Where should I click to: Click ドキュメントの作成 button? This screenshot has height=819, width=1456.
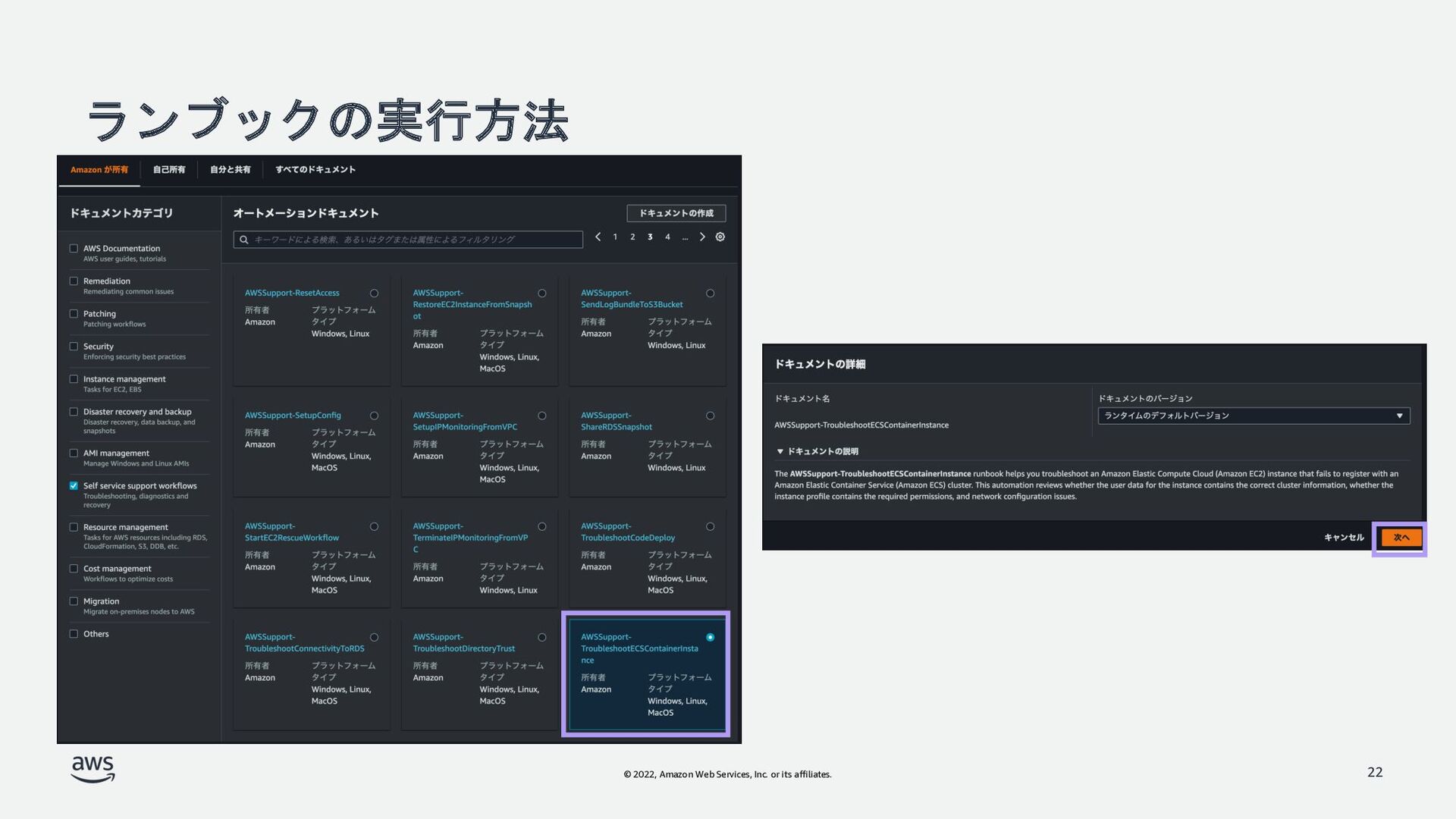[x=676, y=213]
